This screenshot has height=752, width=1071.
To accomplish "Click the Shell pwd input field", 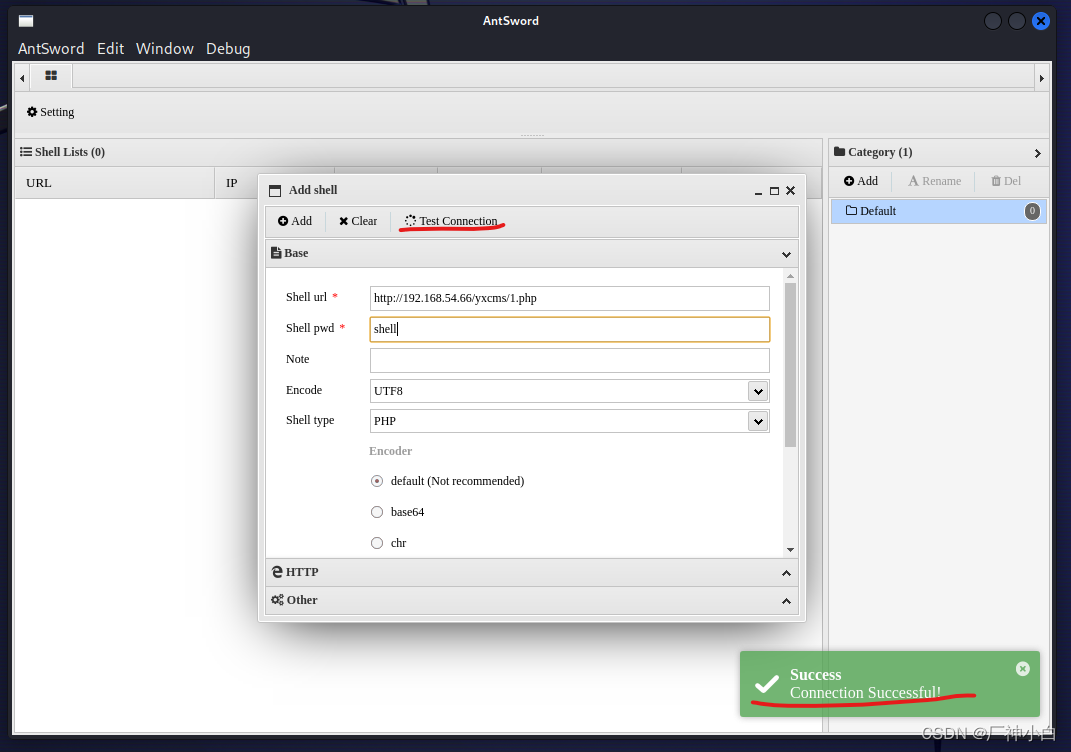I will point(570,329).
